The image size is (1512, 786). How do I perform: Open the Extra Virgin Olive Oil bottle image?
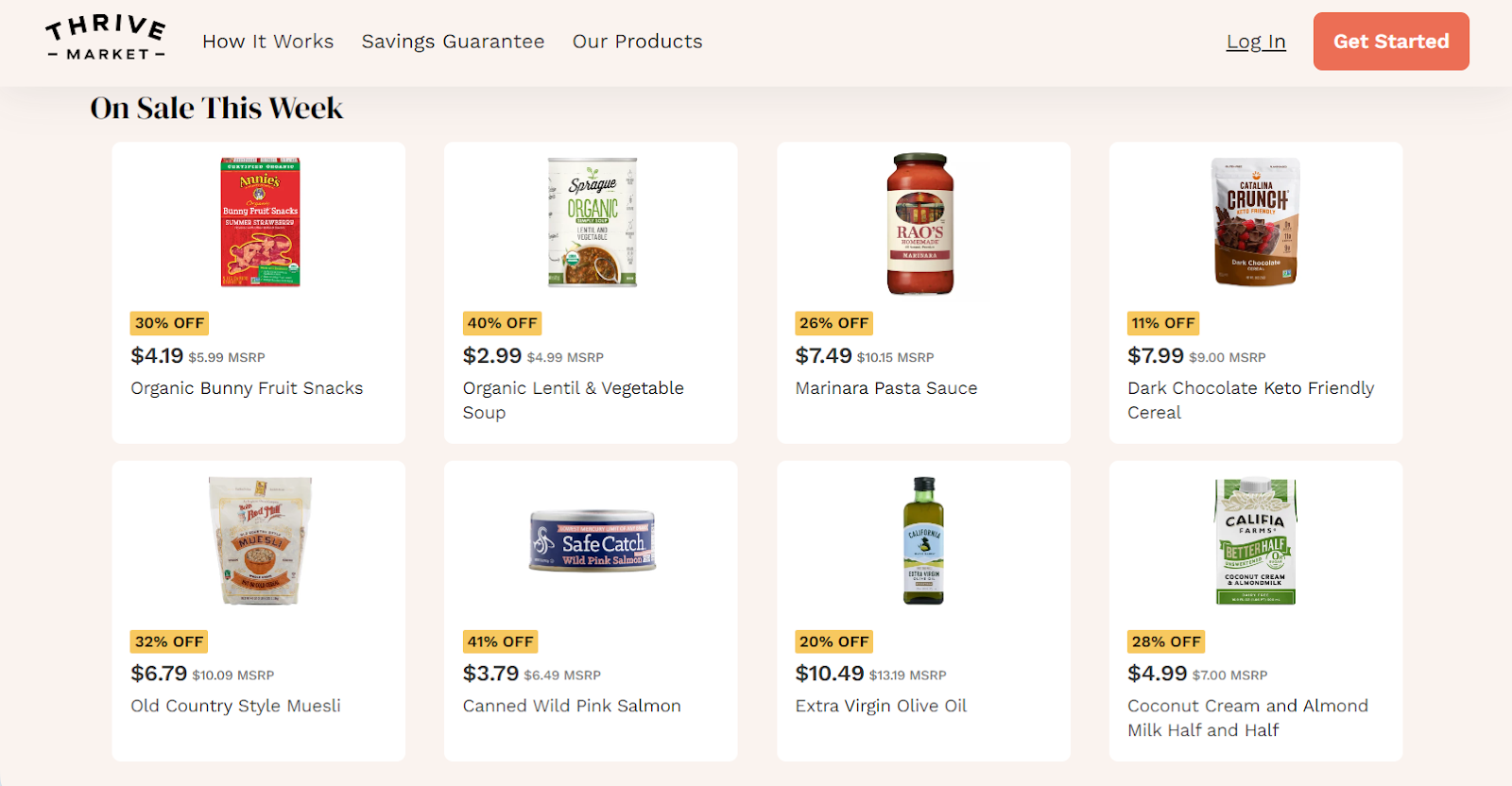click(924, 540)
